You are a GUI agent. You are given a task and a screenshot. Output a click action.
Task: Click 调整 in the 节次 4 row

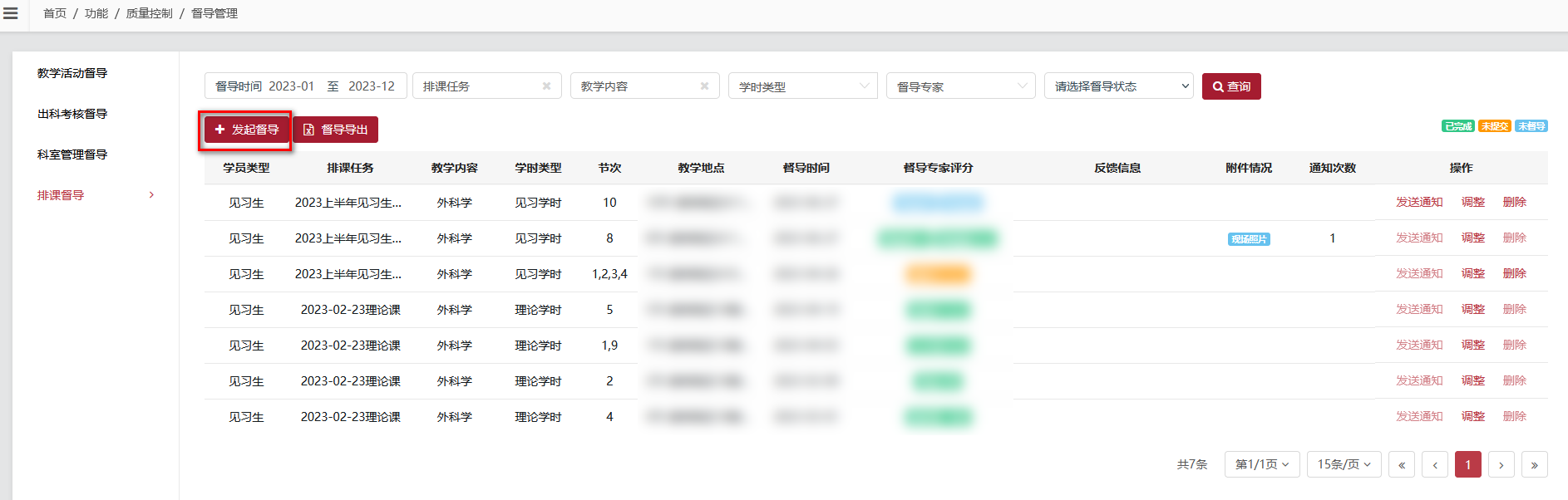click(1473, 416)
